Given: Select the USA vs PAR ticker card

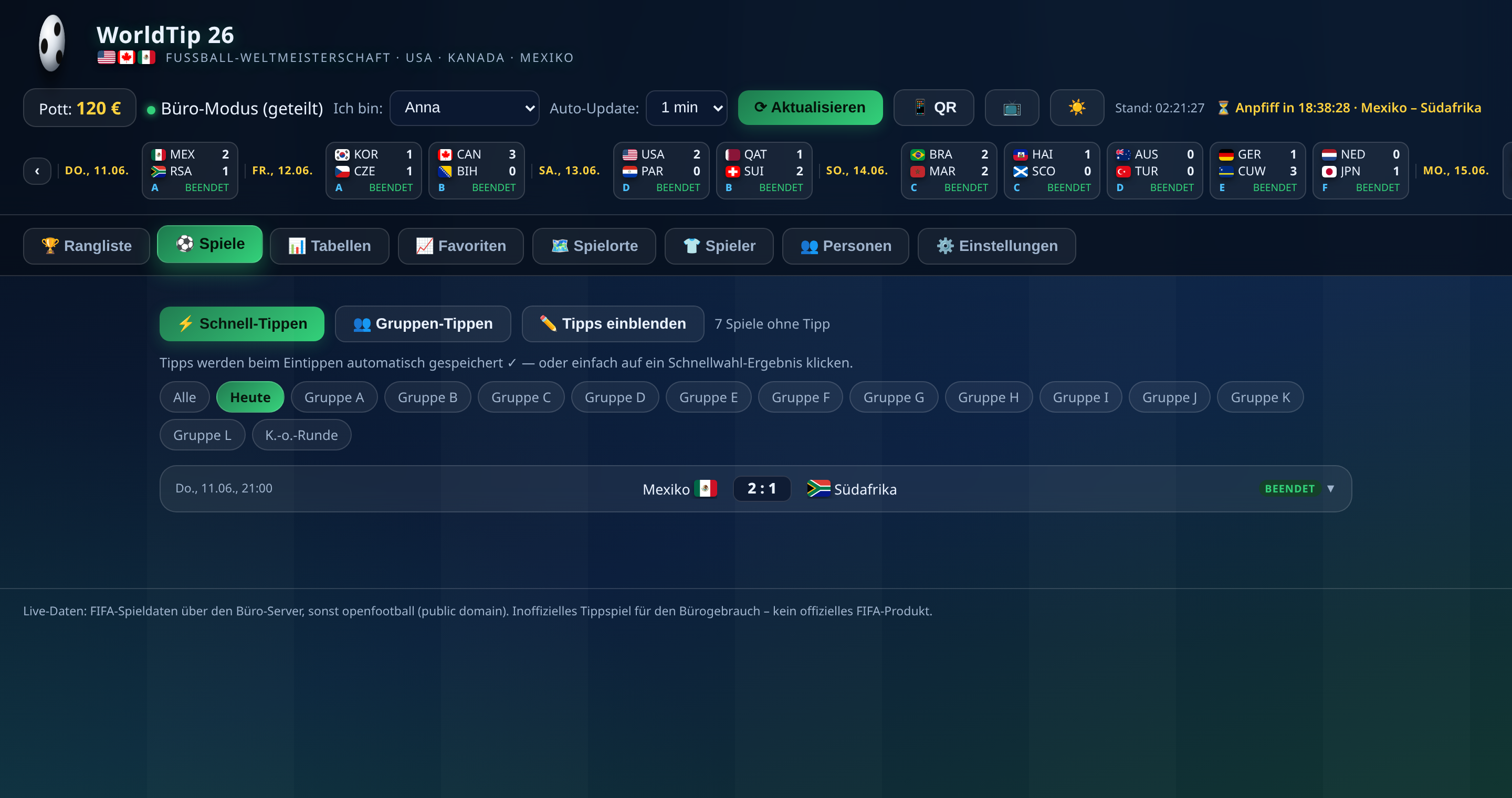Looking at the screenshot, I should tap(661, 171).
